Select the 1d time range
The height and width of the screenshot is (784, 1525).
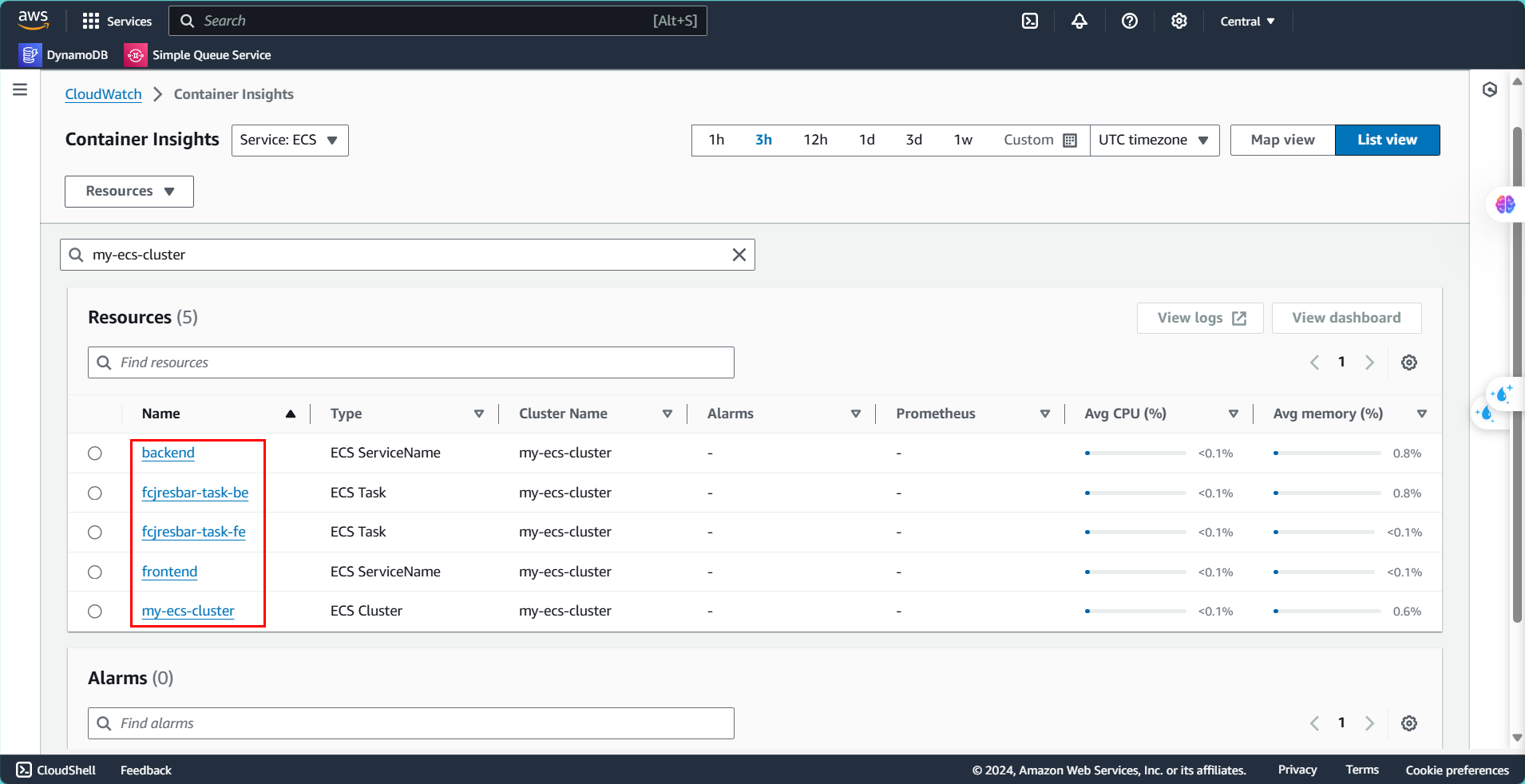point(867,140)
